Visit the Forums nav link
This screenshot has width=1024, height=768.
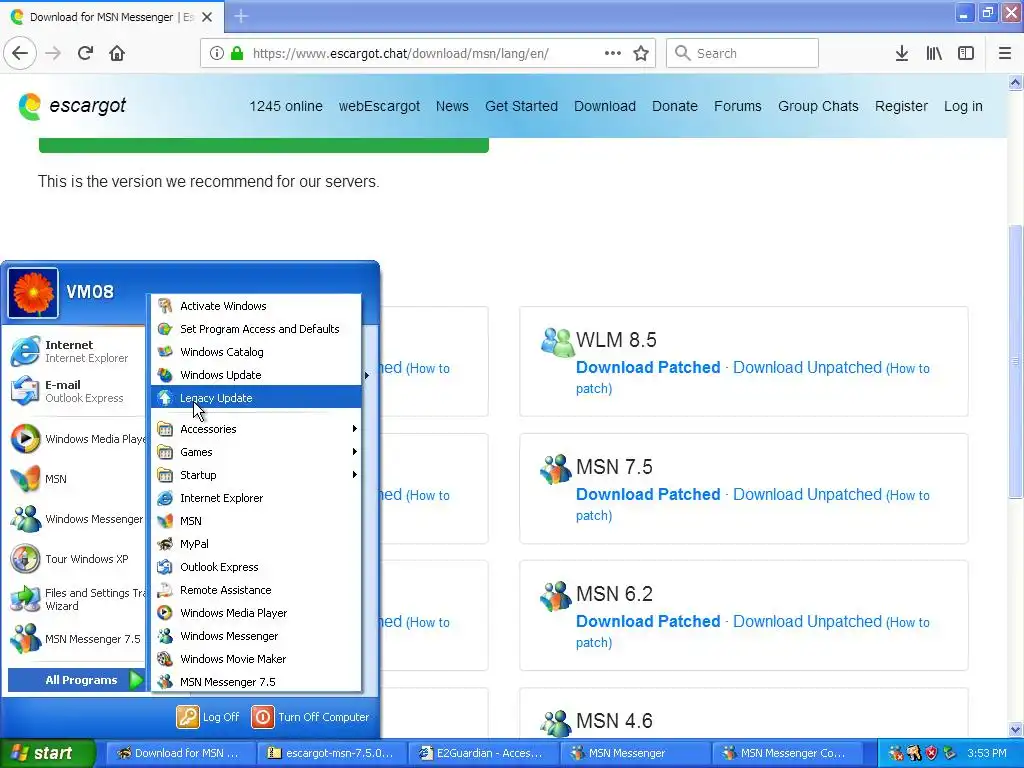click(x=737, y=106)
